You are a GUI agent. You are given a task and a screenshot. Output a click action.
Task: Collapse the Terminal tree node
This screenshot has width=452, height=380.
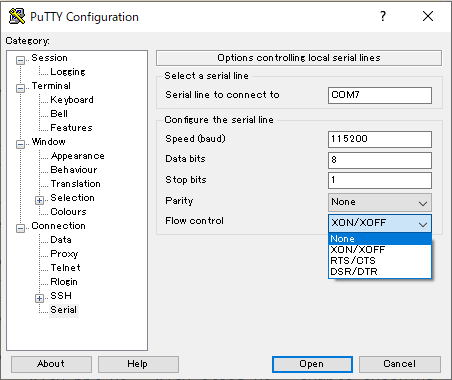tap(20, 88)
